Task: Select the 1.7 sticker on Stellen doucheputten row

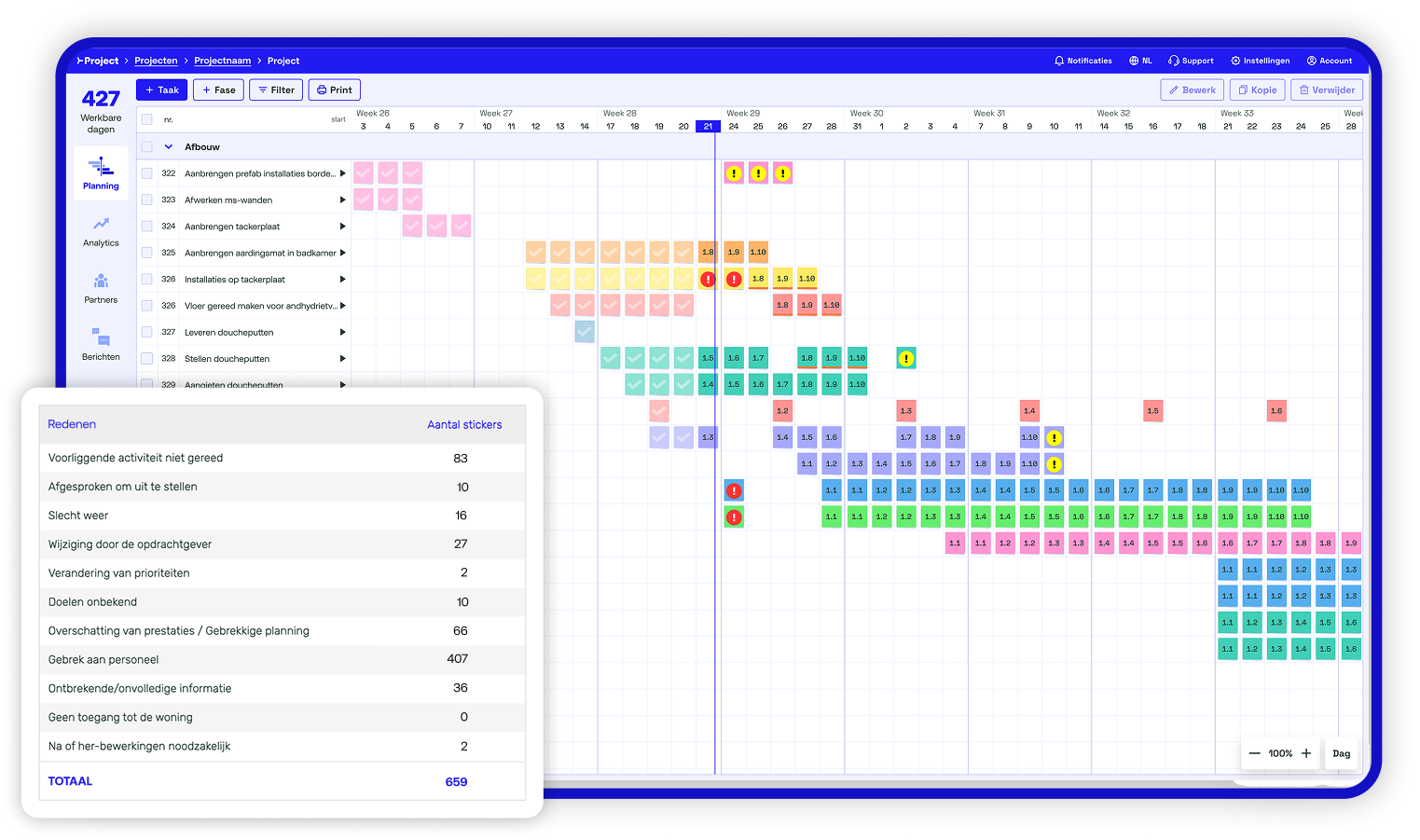Action: coord(758,358)
